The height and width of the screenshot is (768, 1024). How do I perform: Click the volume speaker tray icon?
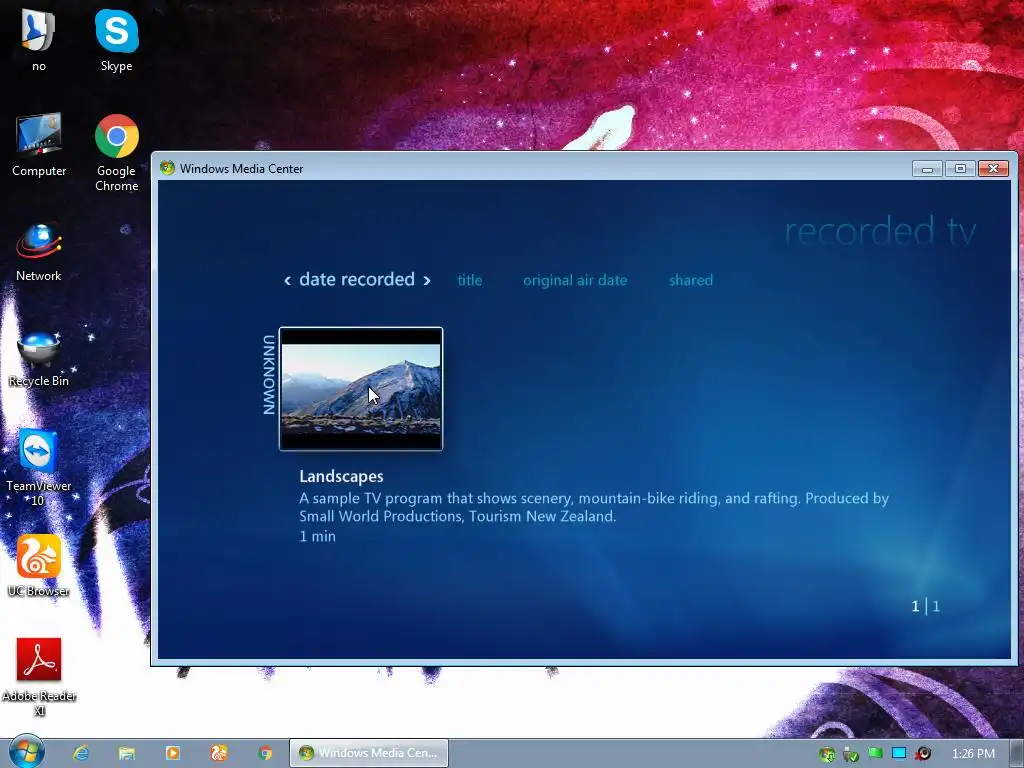923,754
